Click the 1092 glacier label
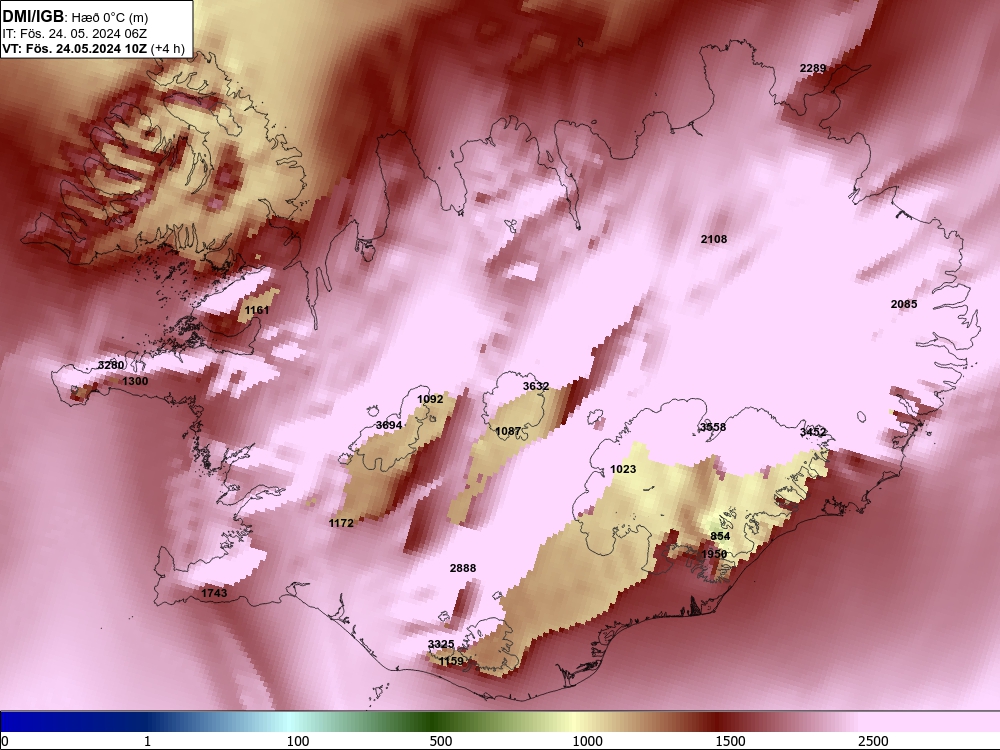This screenshot has width=1000, height=750. 430,399
